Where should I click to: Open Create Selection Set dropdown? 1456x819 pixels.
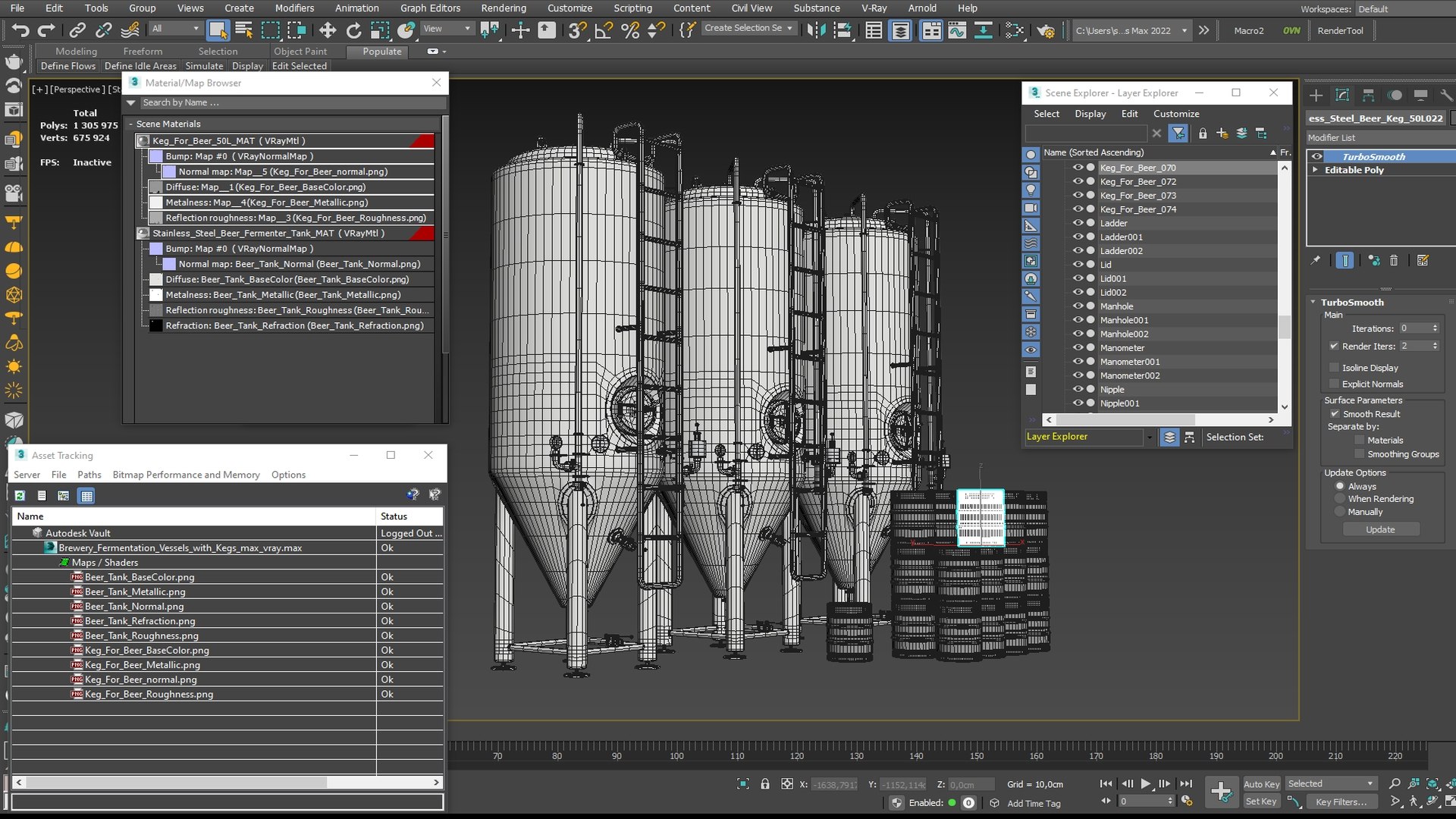(748, 28)
